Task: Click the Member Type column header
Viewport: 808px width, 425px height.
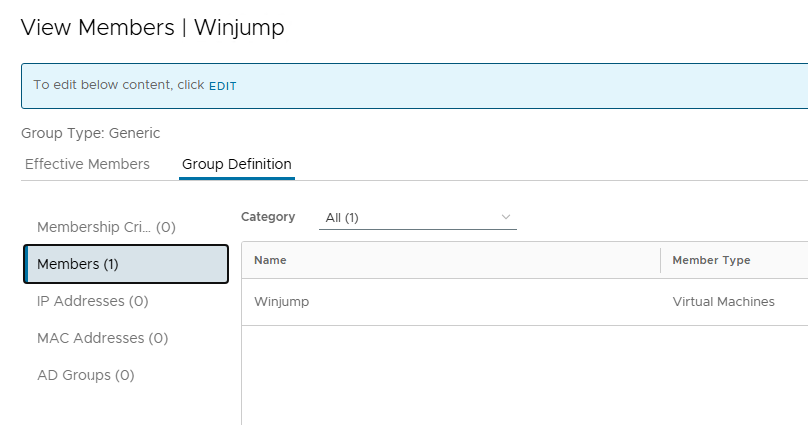Action: [711, 260]
